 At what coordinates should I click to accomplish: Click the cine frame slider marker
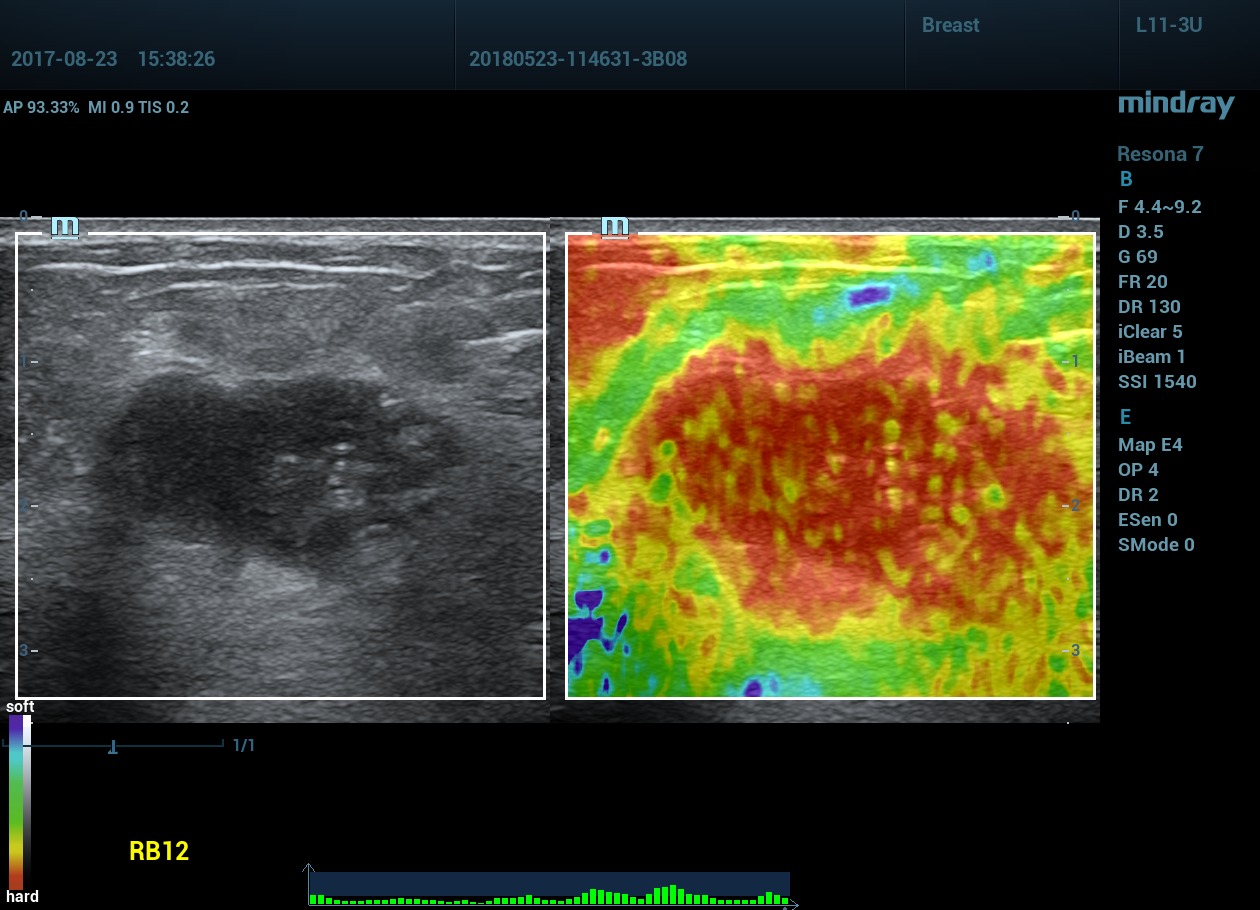click(113, 746)
